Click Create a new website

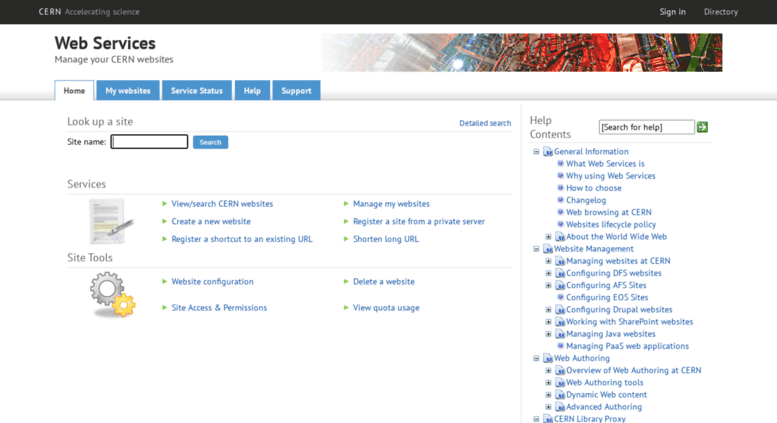tap(211, 221)
